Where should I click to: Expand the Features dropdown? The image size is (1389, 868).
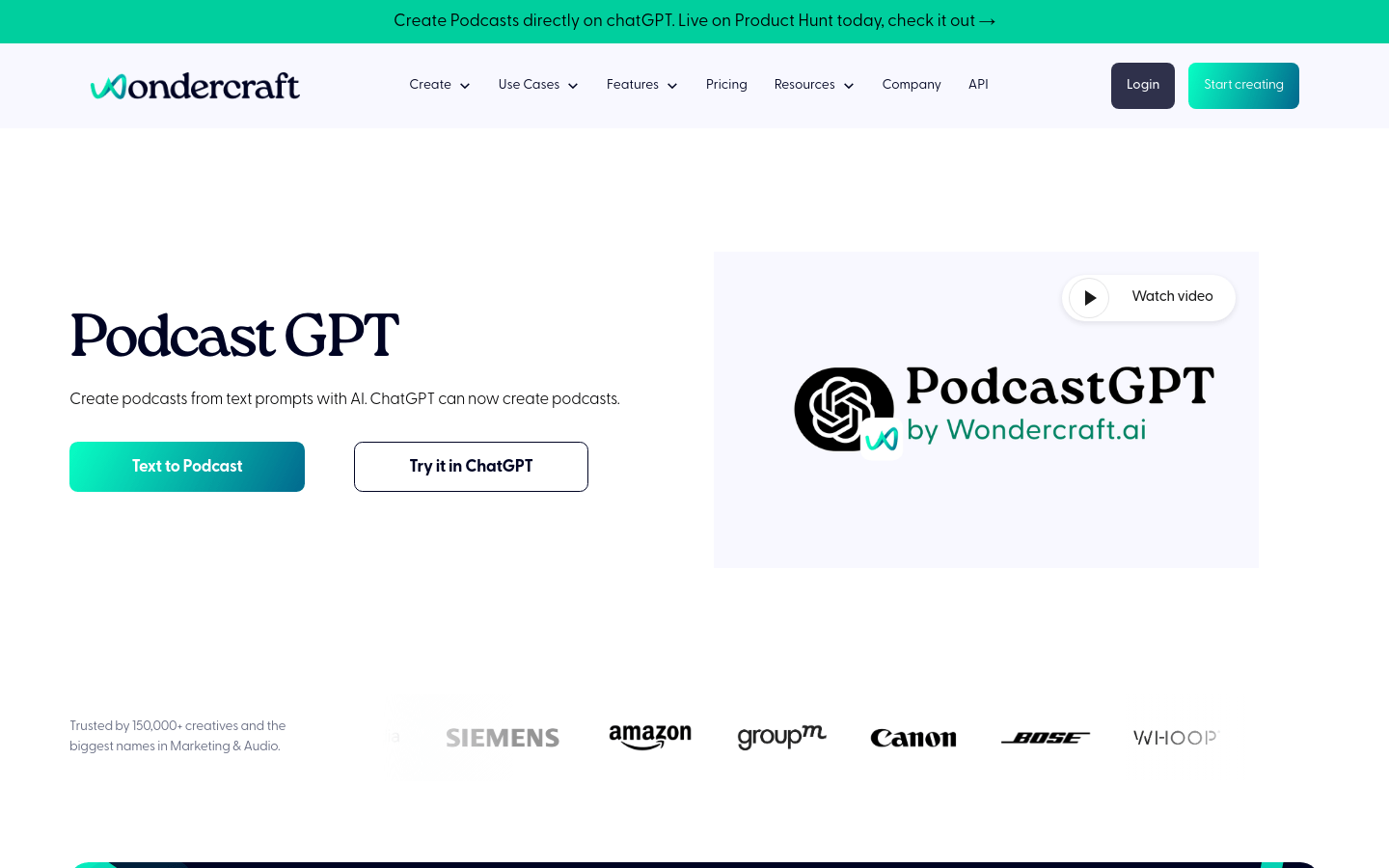click(x=642, y=85)
